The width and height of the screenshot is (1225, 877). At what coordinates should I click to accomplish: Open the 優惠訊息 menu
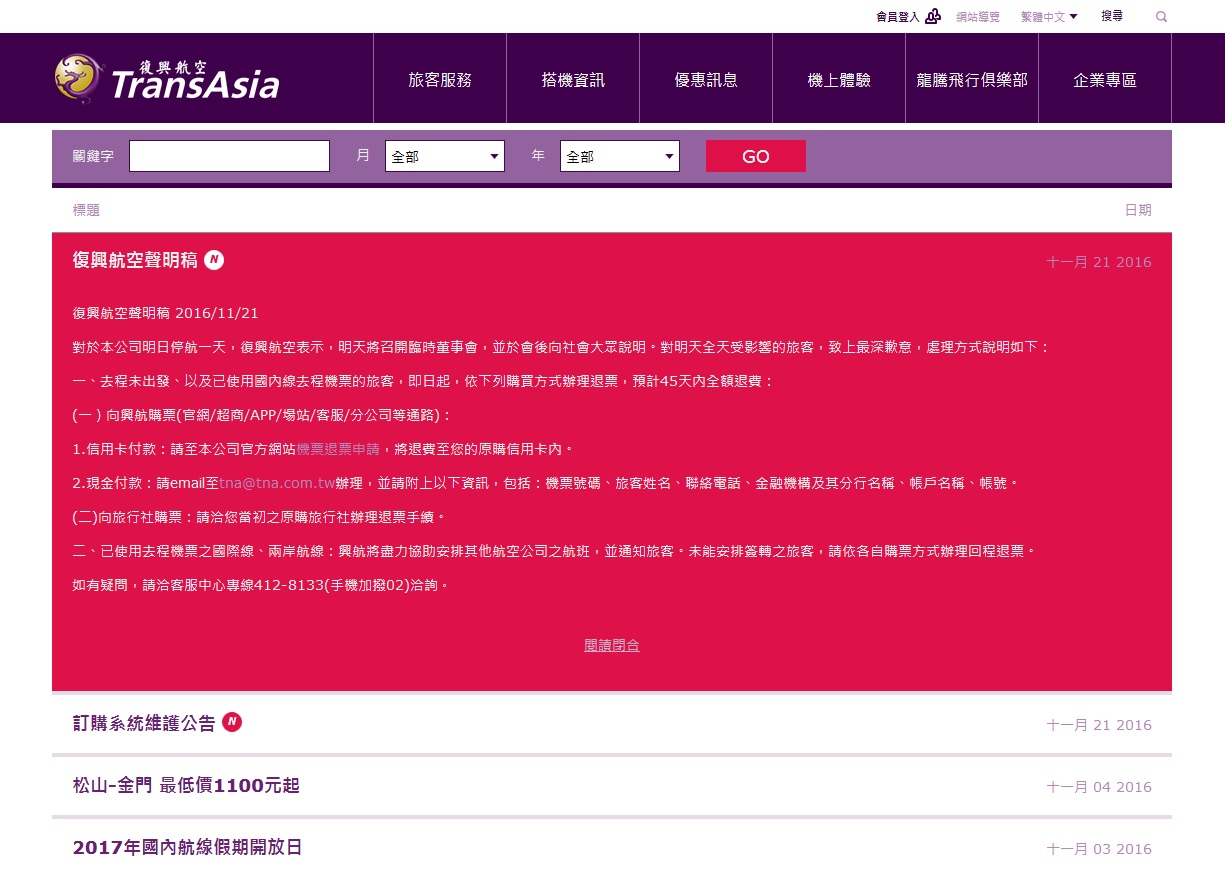tap(706, 80)
